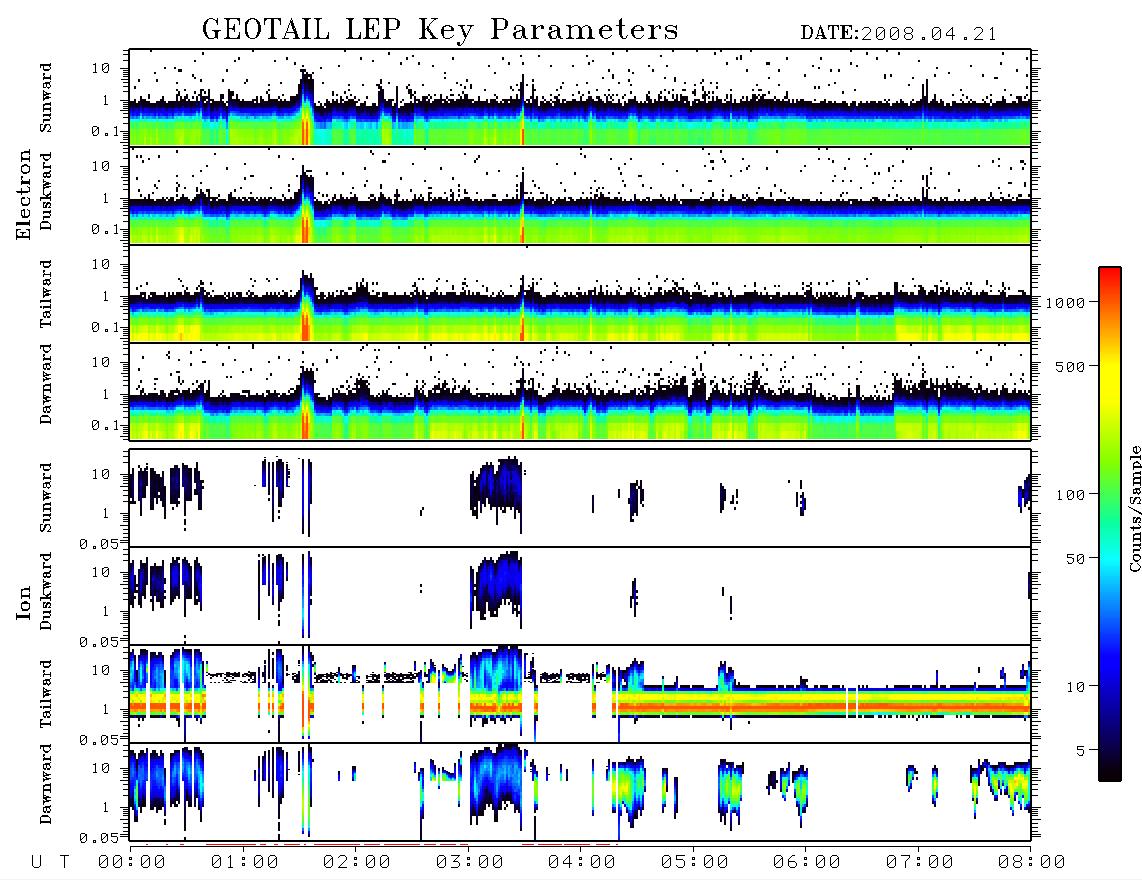Click the 1000 value on the colorbar scale

click(1065, 302)
